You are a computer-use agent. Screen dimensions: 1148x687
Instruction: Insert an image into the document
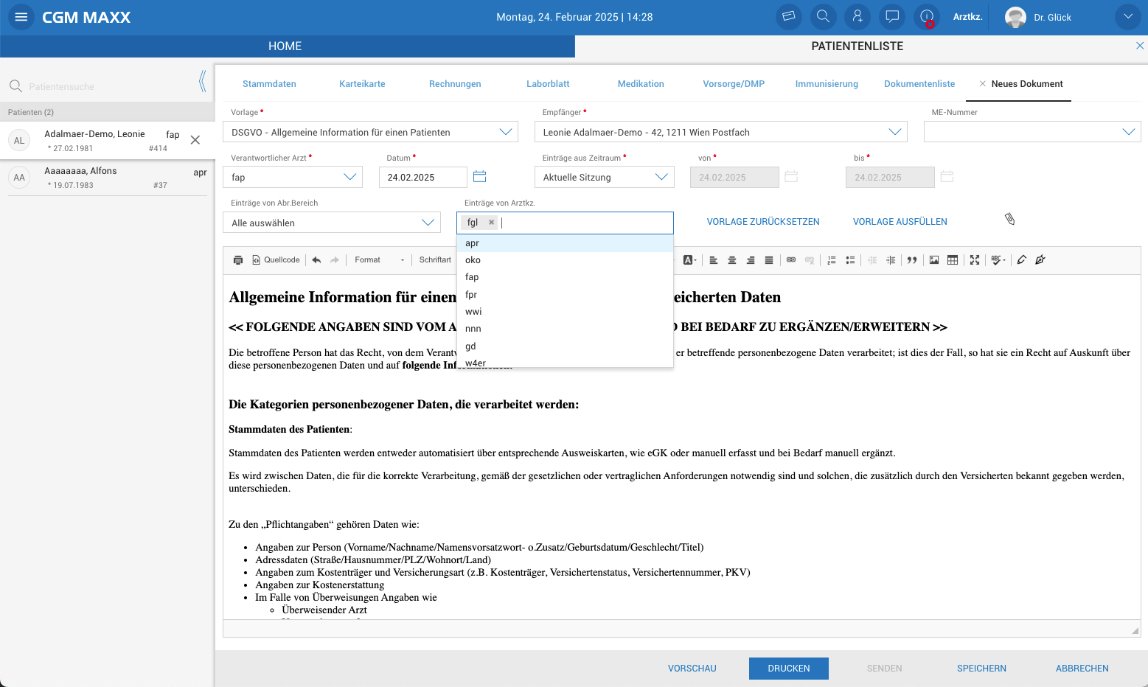(934, 260)
